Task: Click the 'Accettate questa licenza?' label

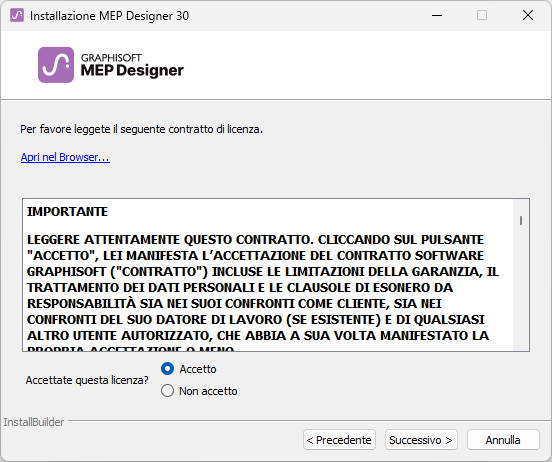Action: point(87,380)
